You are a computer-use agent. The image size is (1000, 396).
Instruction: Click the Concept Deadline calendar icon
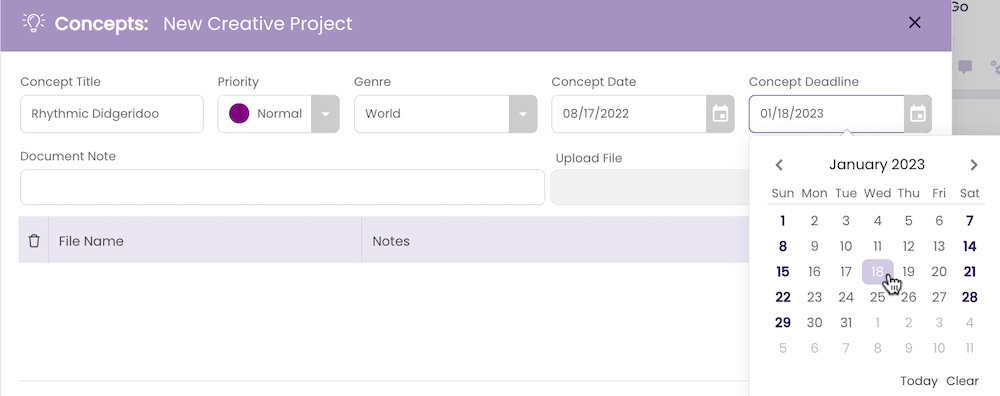coord(918,114)
